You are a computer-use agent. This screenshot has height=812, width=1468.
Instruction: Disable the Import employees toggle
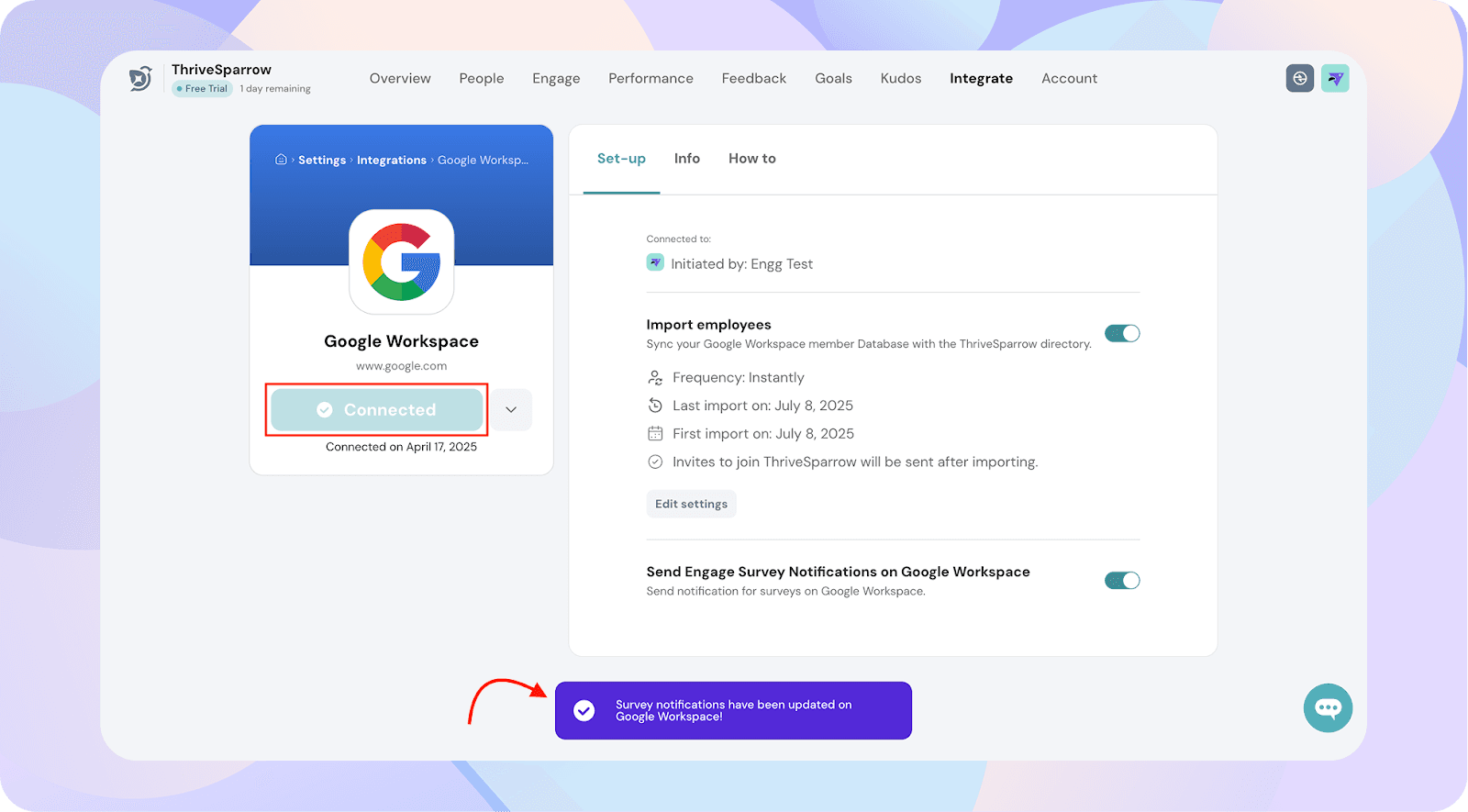pyautogui.click(x=1121, y=334)
